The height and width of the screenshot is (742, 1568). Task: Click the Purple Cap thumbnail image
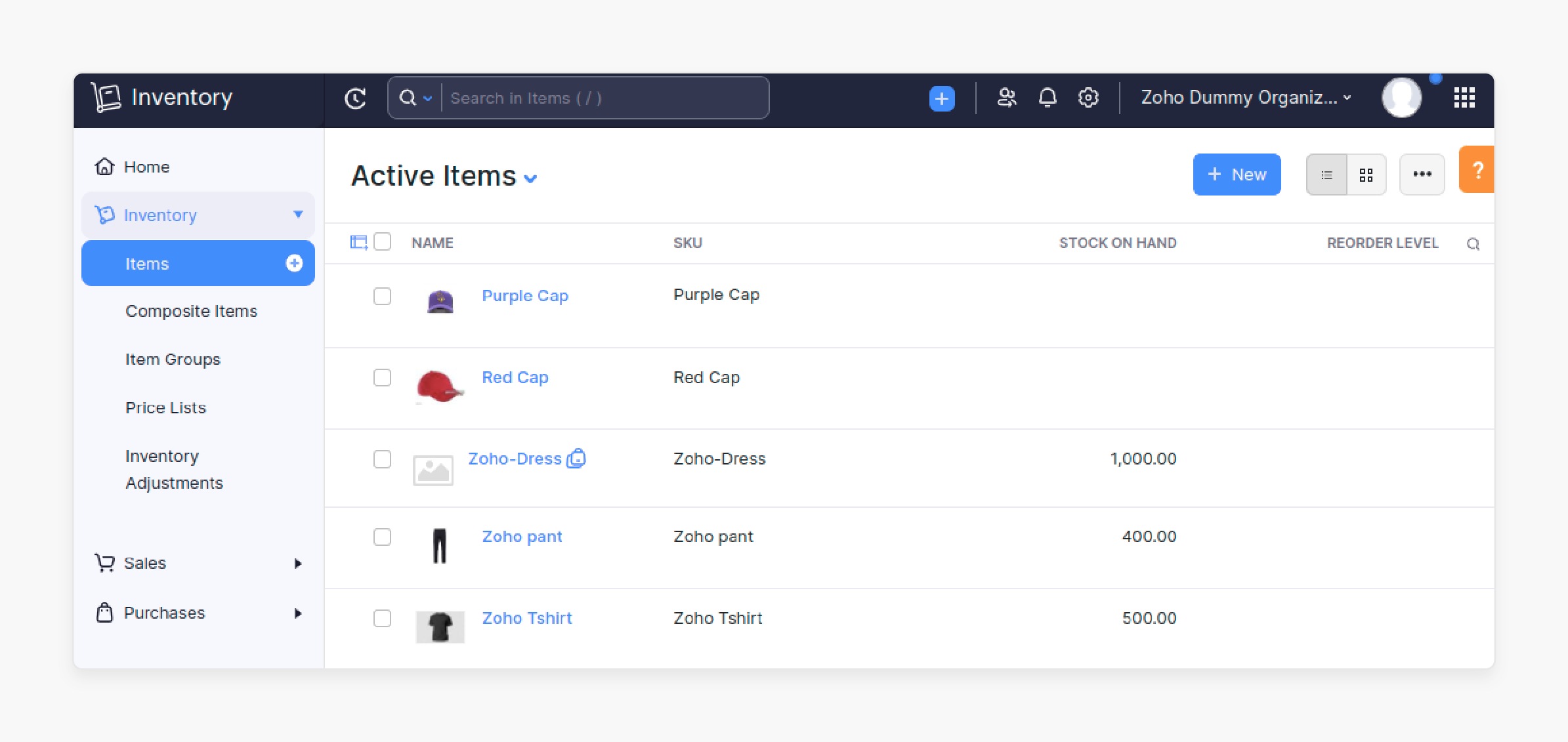(440, 301)
